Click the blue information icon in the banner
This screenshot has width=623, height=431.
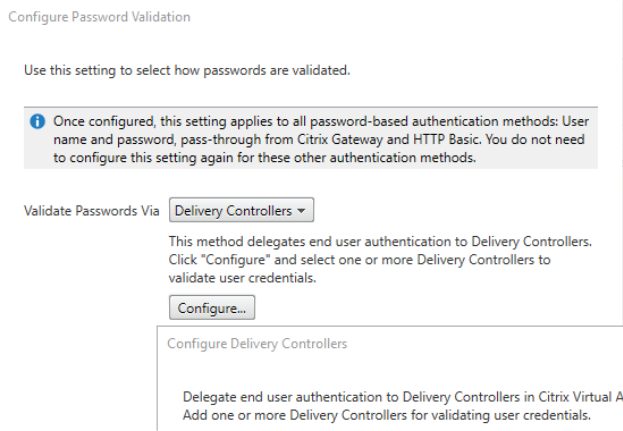37,122
